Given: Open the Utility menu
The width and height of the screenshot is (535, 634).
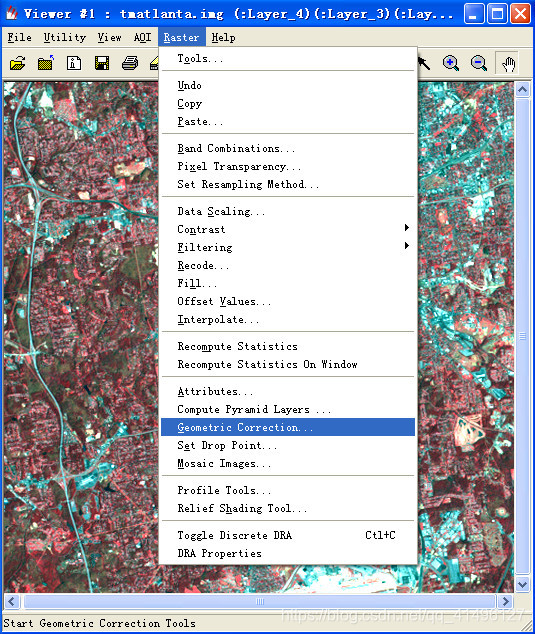Looking at the screenshot, I should (x=65, y=38).
